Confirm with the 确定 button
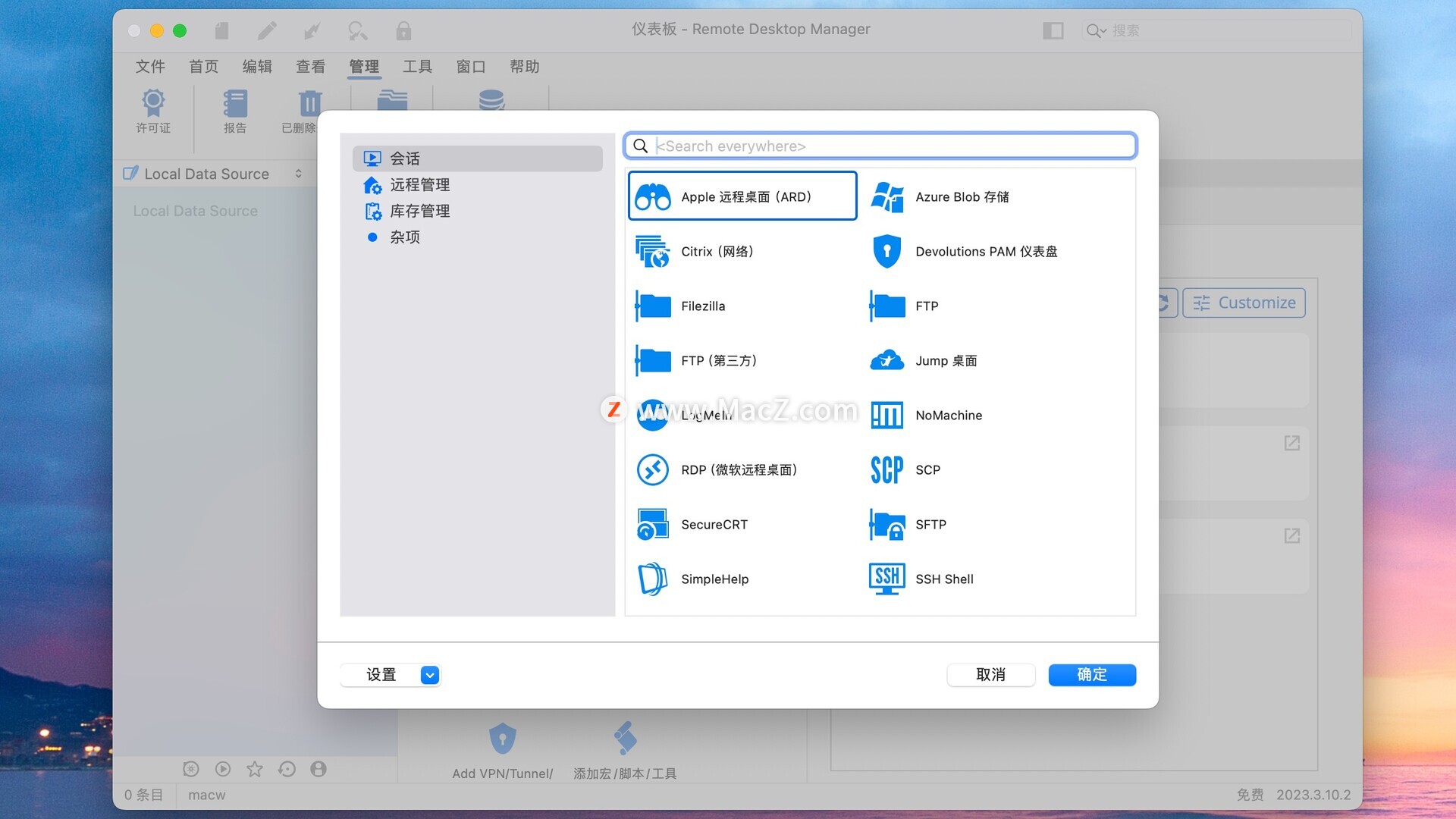Image resolution: width=1456 pixels, height=819 pixels. [1092, 675]
